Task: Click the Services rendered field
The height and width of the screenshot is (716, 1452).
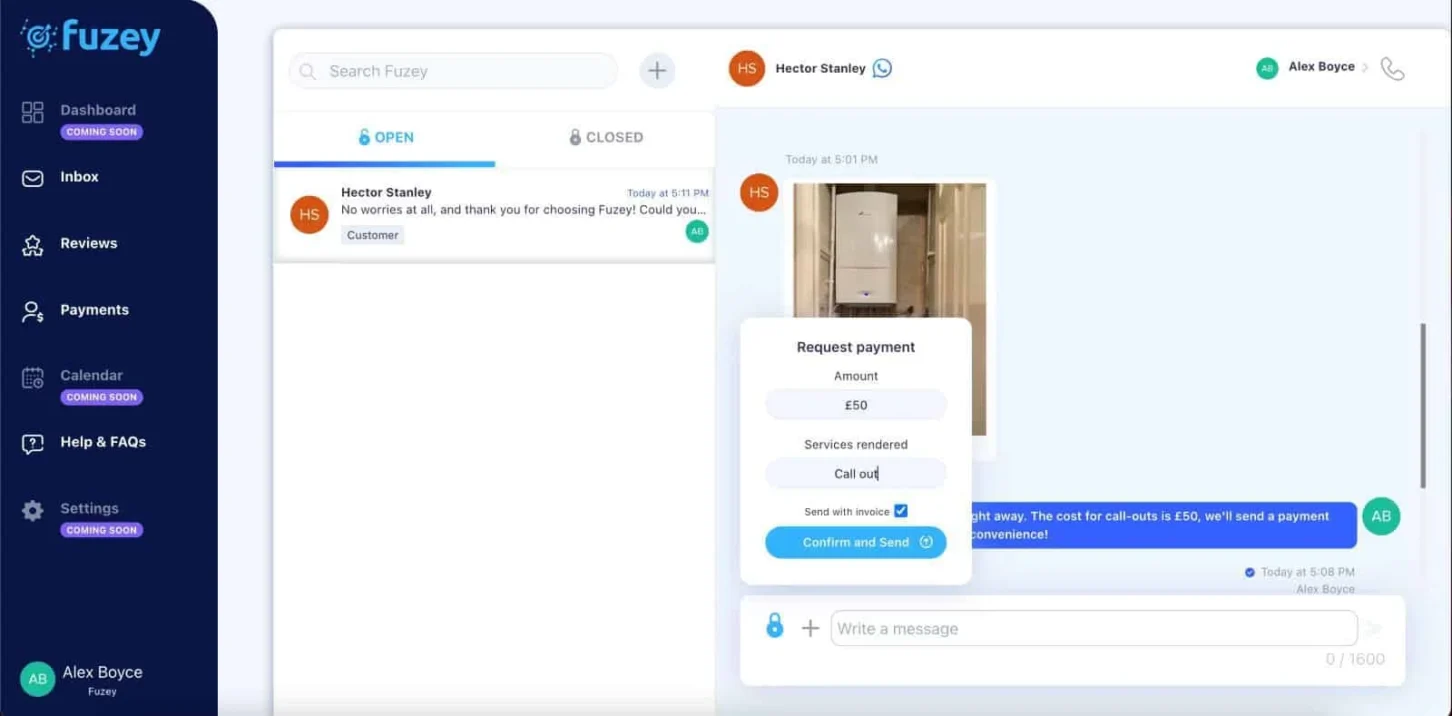Action: coord(856,474)
